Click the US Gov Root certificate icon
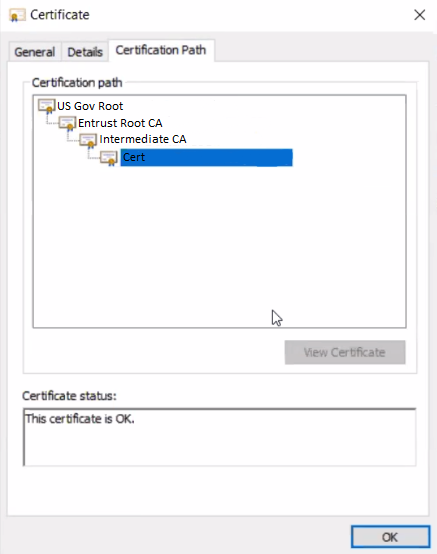Screen dimensions: 437x554 (x=47, y=106)
